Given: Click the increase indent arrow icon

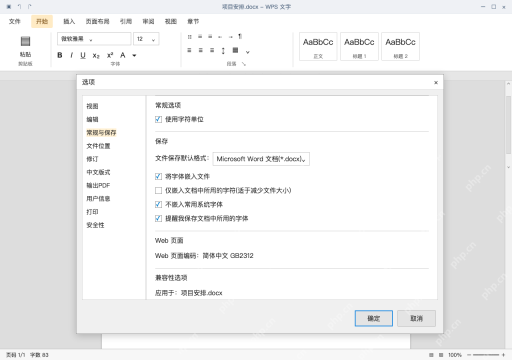Looking at the screenshot, I should click(230, 37).
